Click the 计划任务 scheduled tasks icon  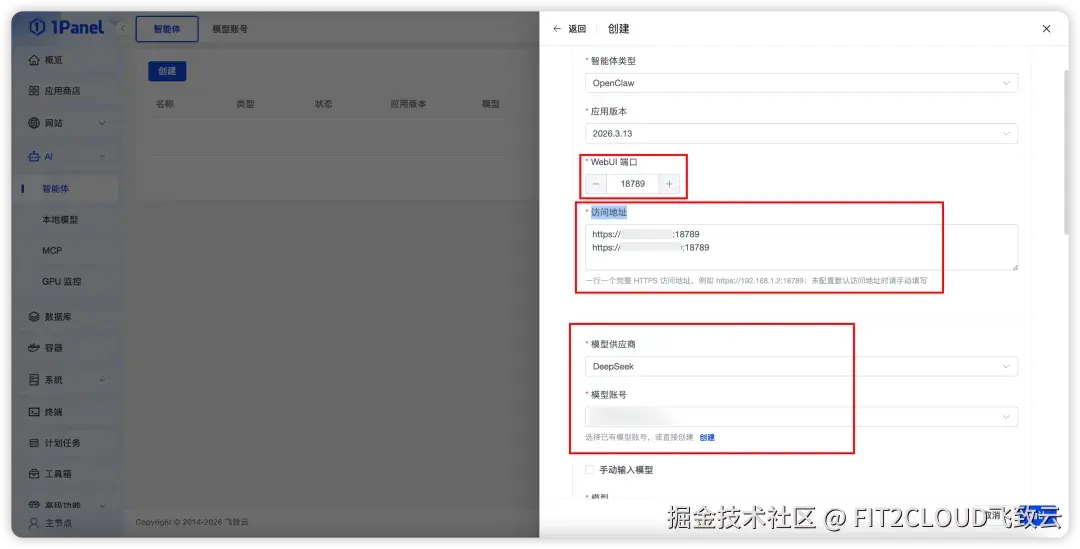pos(34,443)
